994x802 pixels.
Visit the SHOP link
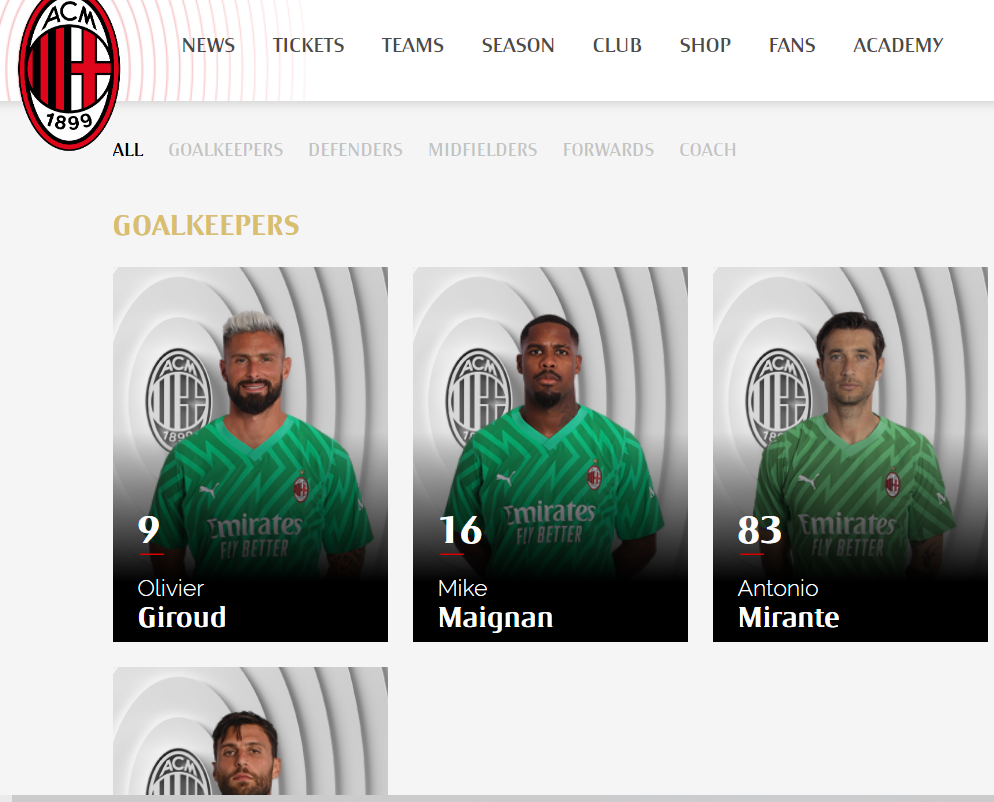pos(705,45)
